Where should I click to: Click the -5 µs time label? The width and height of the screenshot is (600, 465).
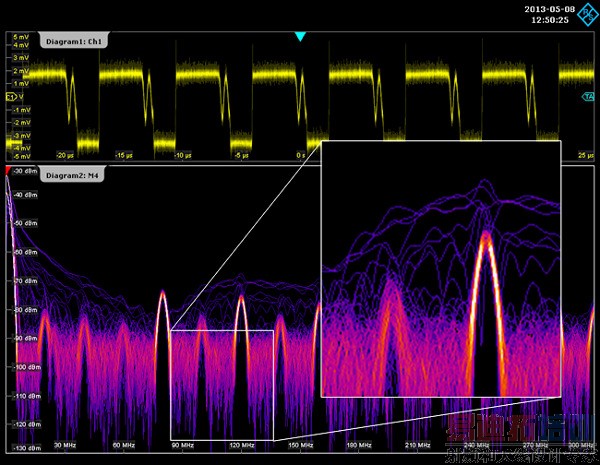pyautogui.click(x=242, y=155)
